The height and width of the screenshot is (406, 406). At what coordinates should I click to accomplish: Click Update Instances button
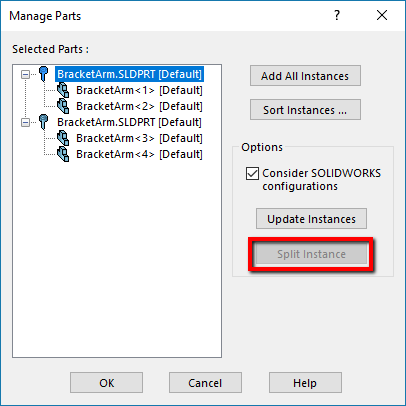(x=311, y=219)
